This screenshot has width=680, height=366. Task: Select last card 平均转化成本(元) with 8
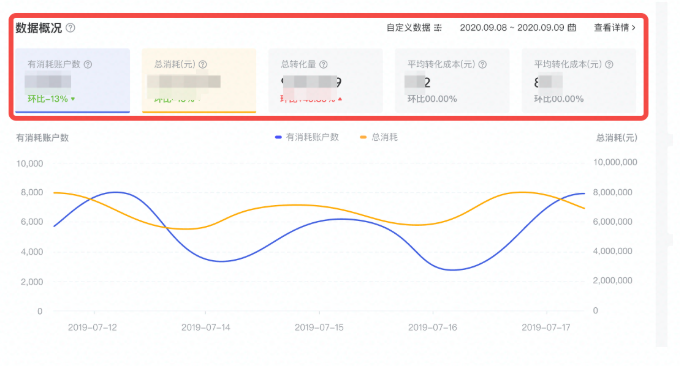pos(579,81)
